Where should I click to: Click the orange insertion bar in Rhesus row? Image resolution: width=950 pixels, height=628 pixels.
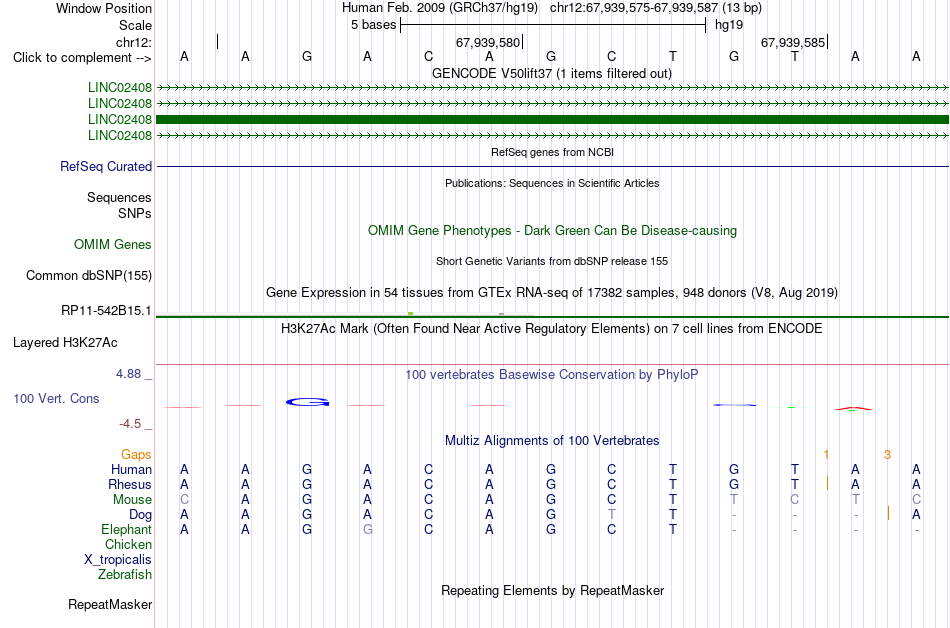[828, 483]
